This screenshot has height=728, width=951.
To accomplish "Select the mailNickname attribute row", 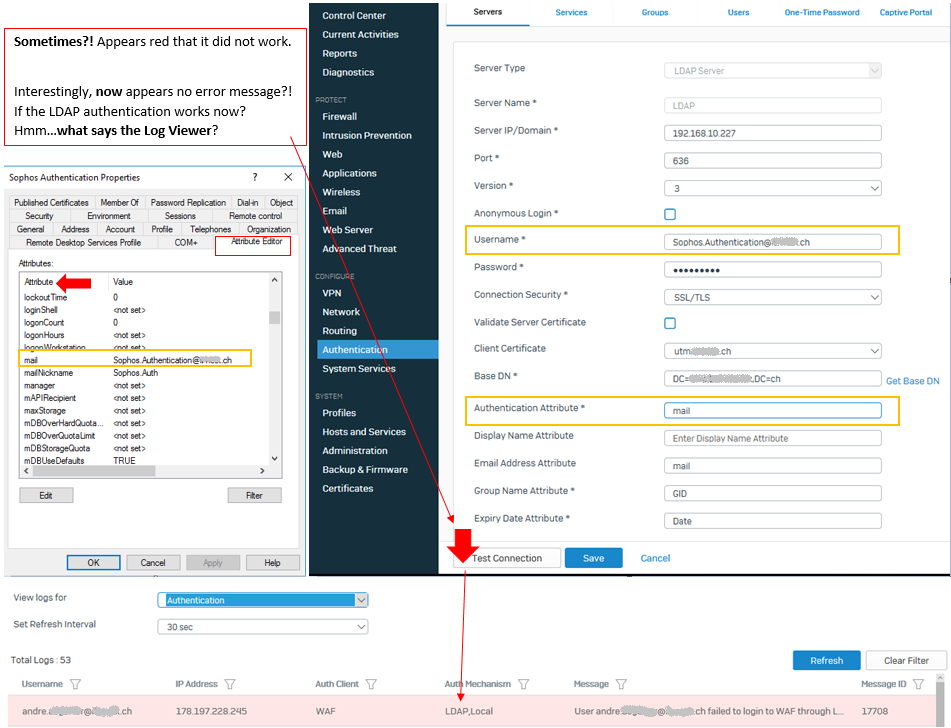I will [144, 372].
